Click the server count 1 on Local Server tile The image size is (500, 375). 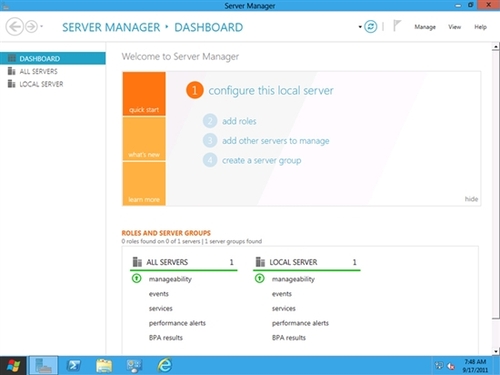[x=354, y=262]
